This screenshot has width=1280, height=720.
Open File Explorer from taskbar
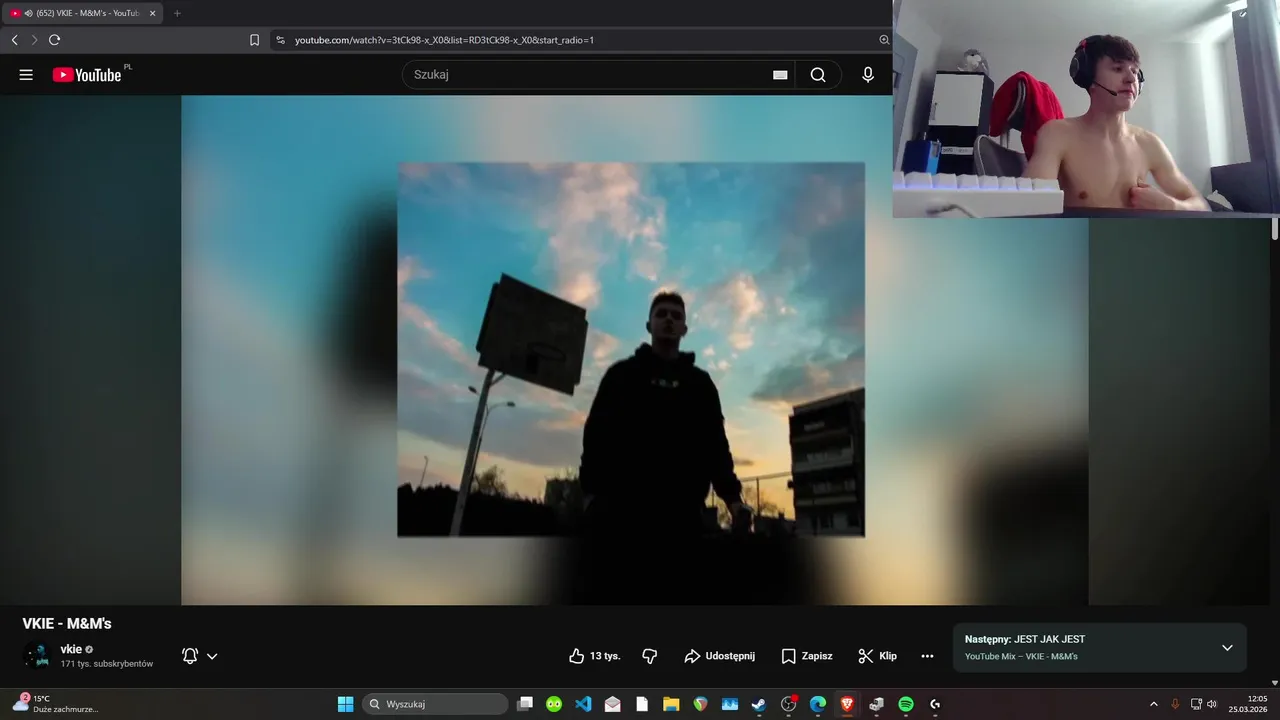[671, 704]
